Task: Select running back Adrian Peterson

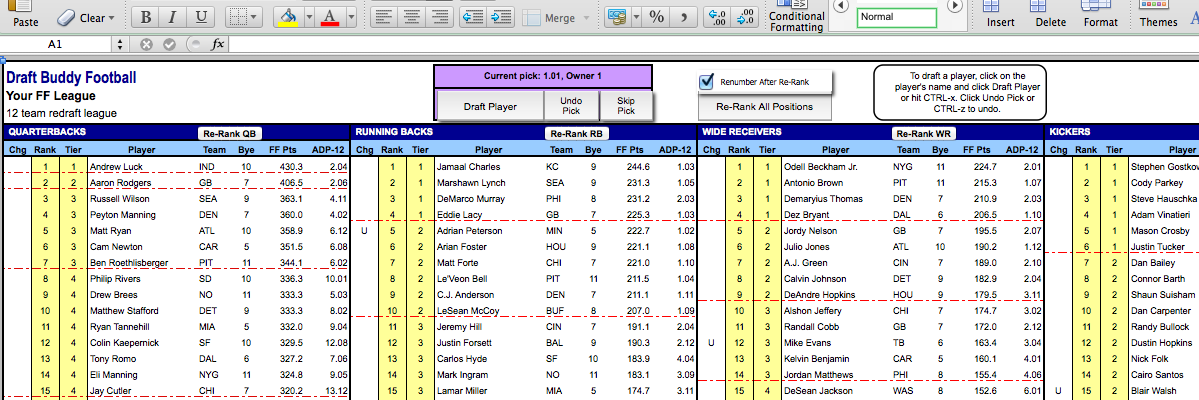Action: (469, 231)
